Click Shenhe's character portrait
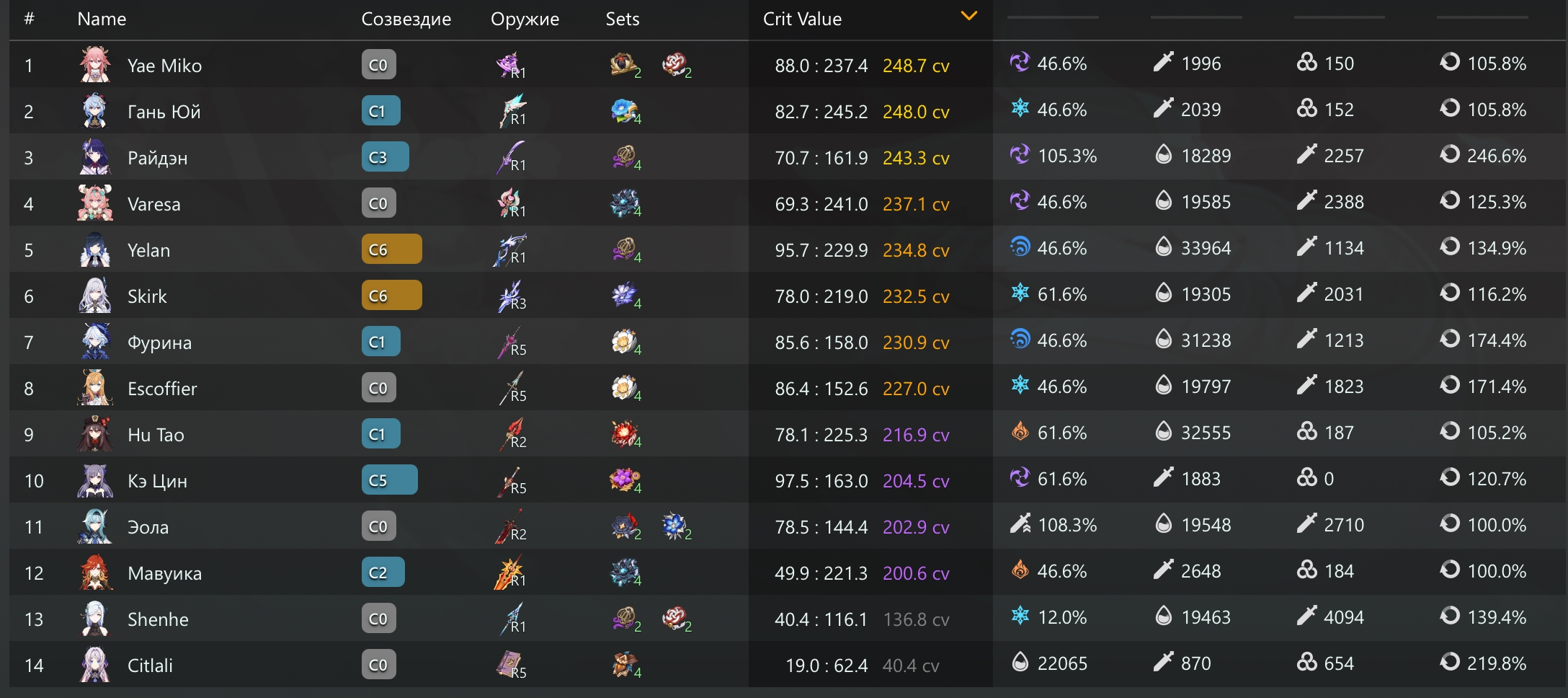1568x698 pixels. tap(94, 619)
